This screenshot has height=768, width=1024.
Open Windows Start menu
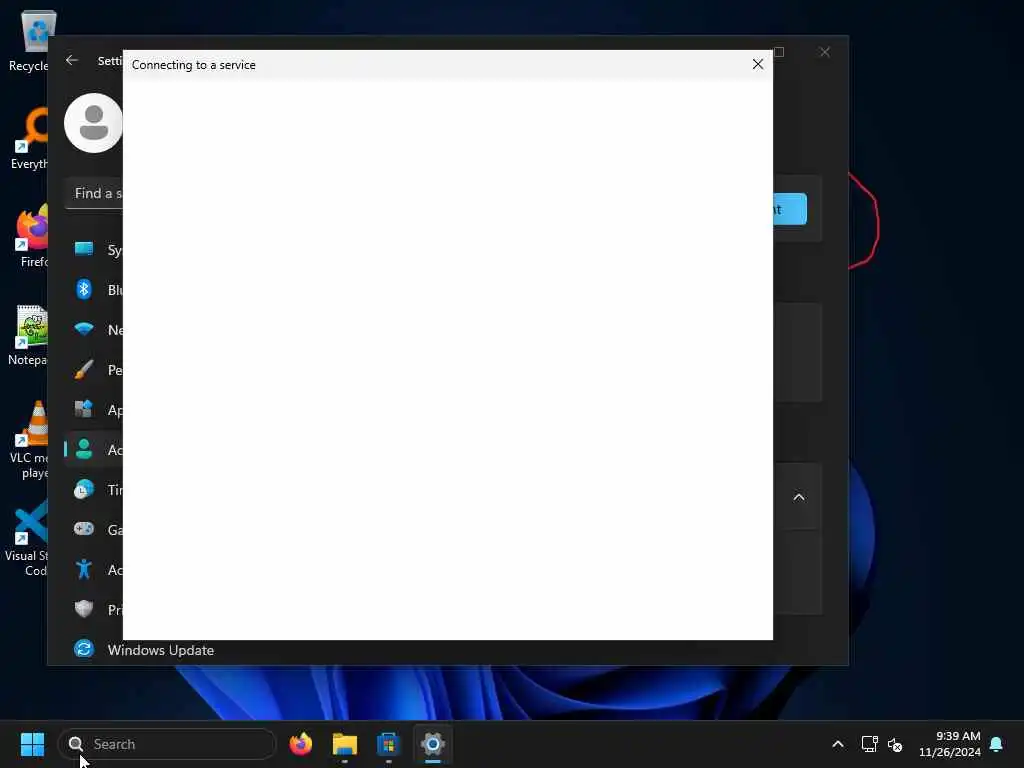(x=32, y=744)
